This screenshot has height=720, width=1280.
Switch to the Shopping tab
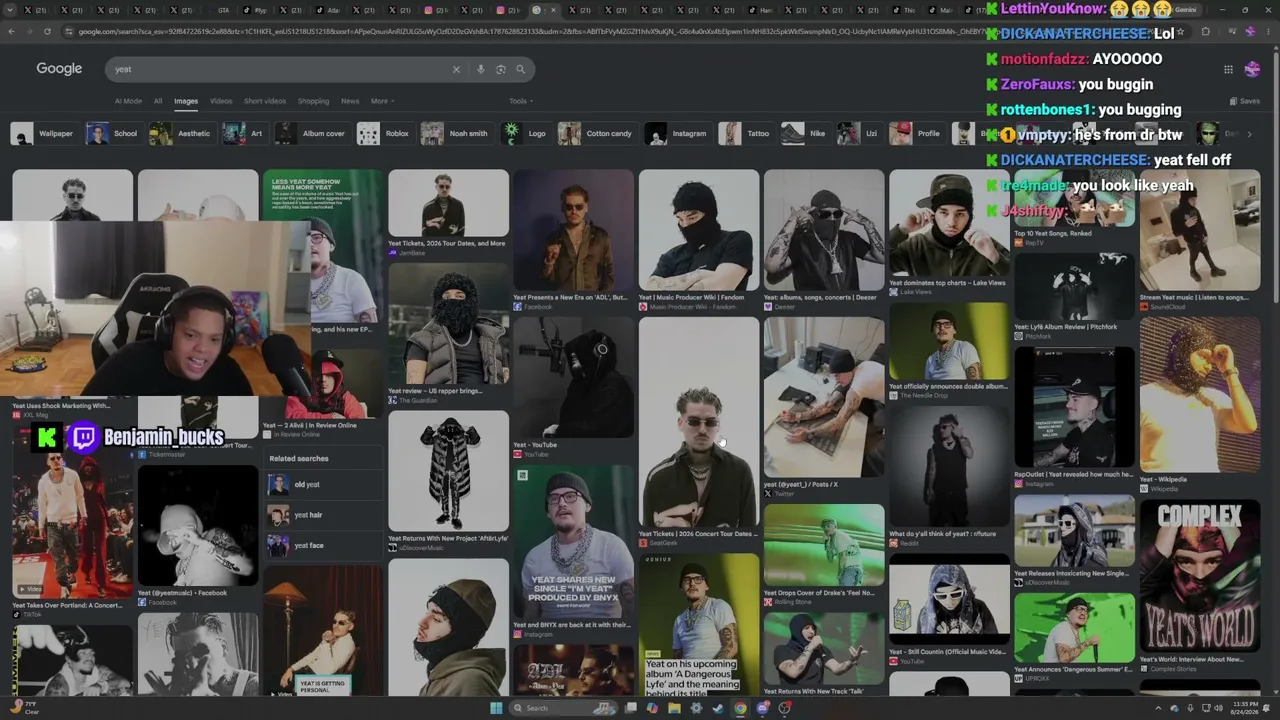[313, 101]
